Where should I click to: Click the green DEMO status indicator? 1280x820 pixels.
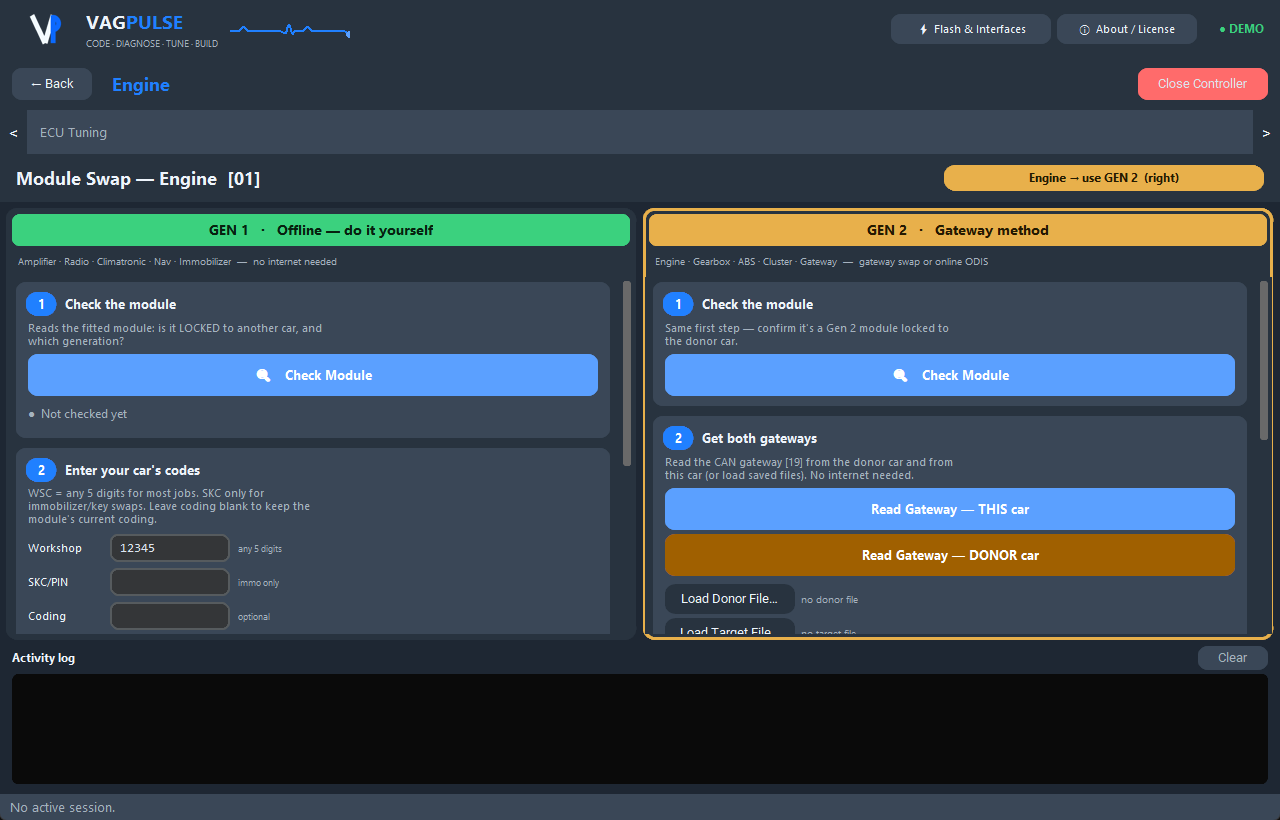pyautogui.click(x=1241, y=29)
